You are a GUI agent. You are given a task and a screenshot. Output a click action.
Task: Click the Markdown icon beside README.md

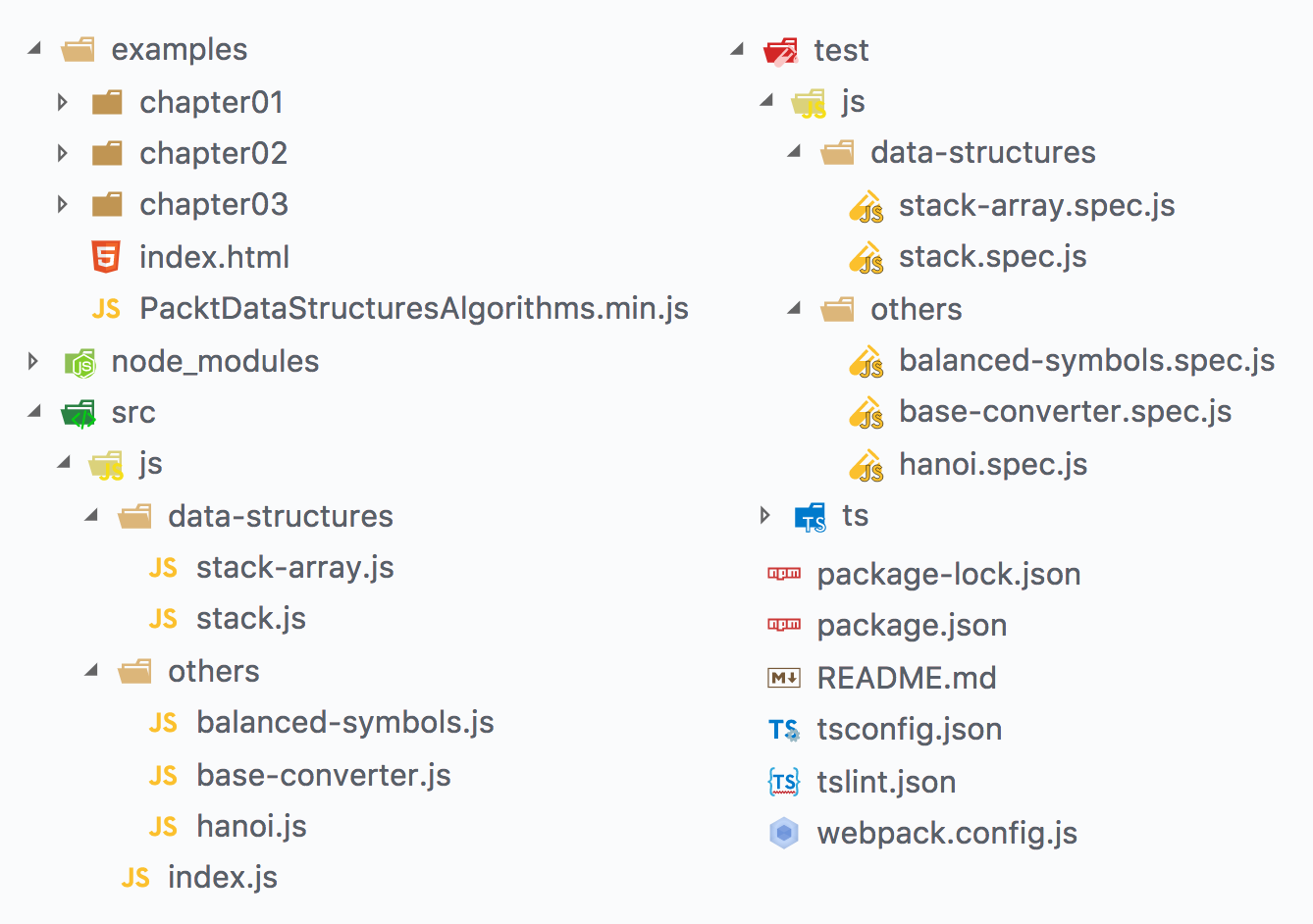click(x=784, y=678)
